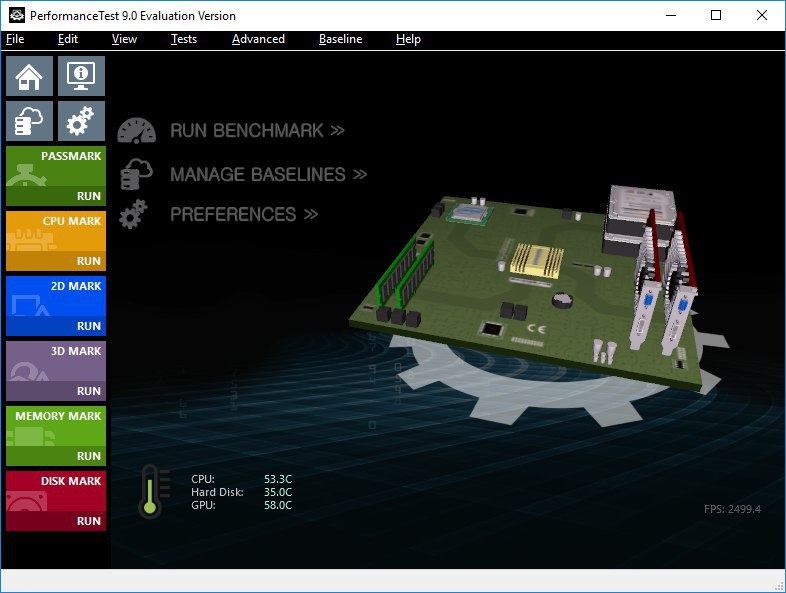
Task: Open the Edit menu
Action: coord(68,39)
